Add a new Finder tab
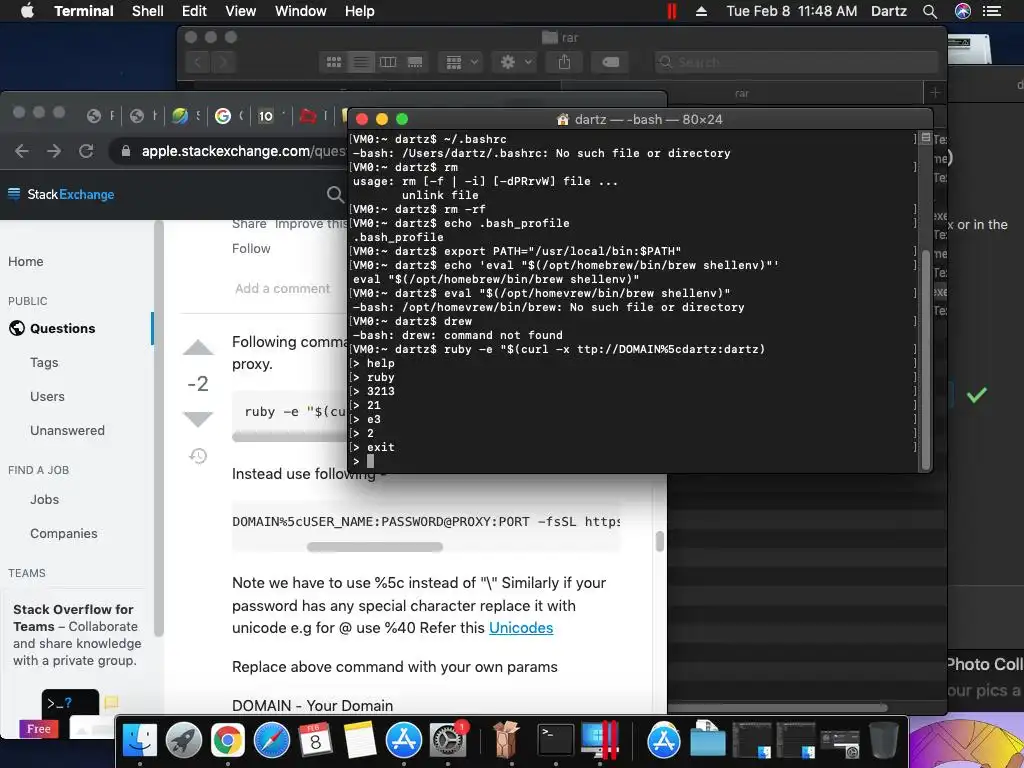1024x768 pixels. [935, 93]
